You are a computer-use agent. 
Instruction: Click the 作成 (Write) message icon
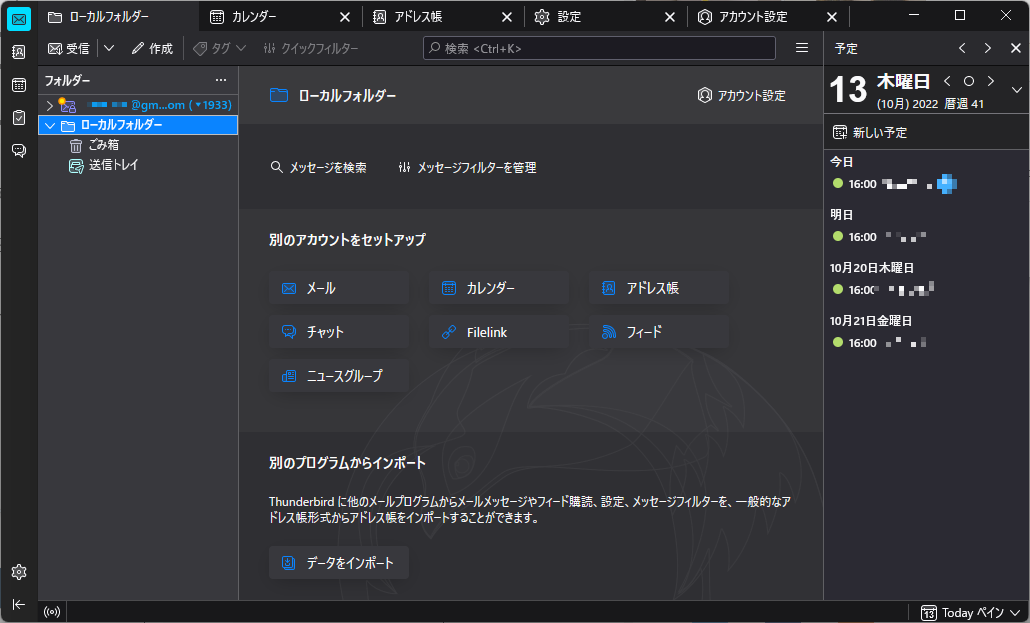152,47
